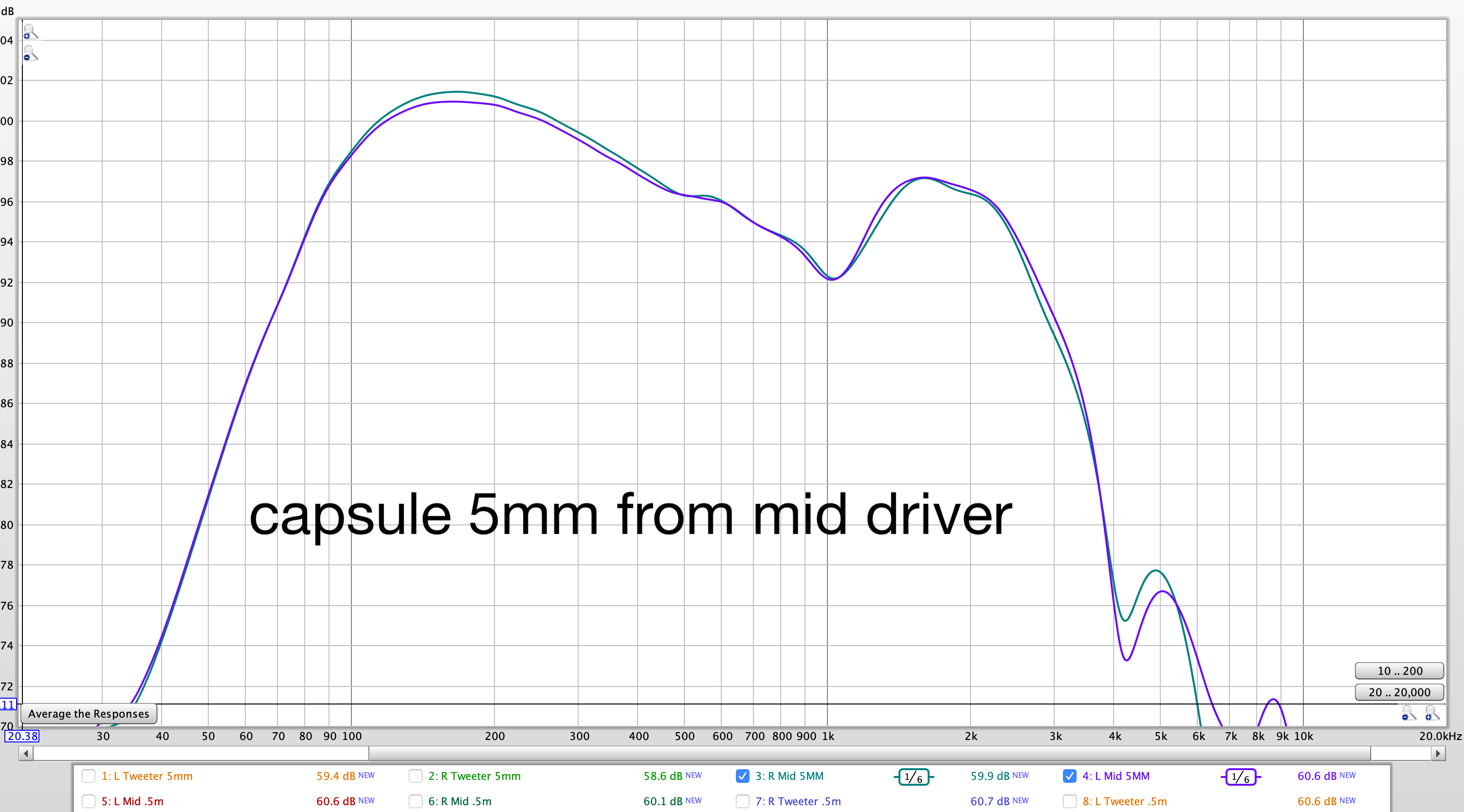The image size is (1464, 812).
Task: Click the 20.38 frequency axis start field
Action: pyautogui.click(x=22, y=736)
